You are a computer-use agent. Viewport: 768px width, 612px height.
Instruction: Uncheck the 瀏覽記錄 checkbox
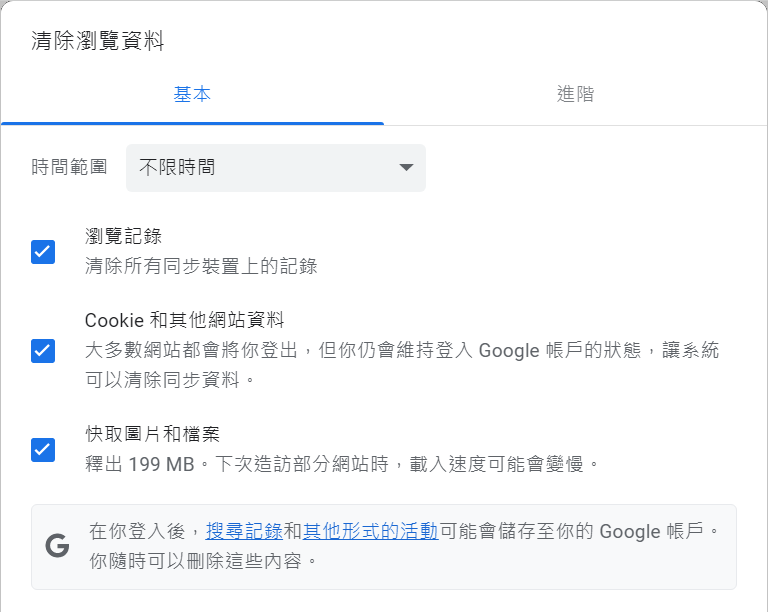click(43, 252)
